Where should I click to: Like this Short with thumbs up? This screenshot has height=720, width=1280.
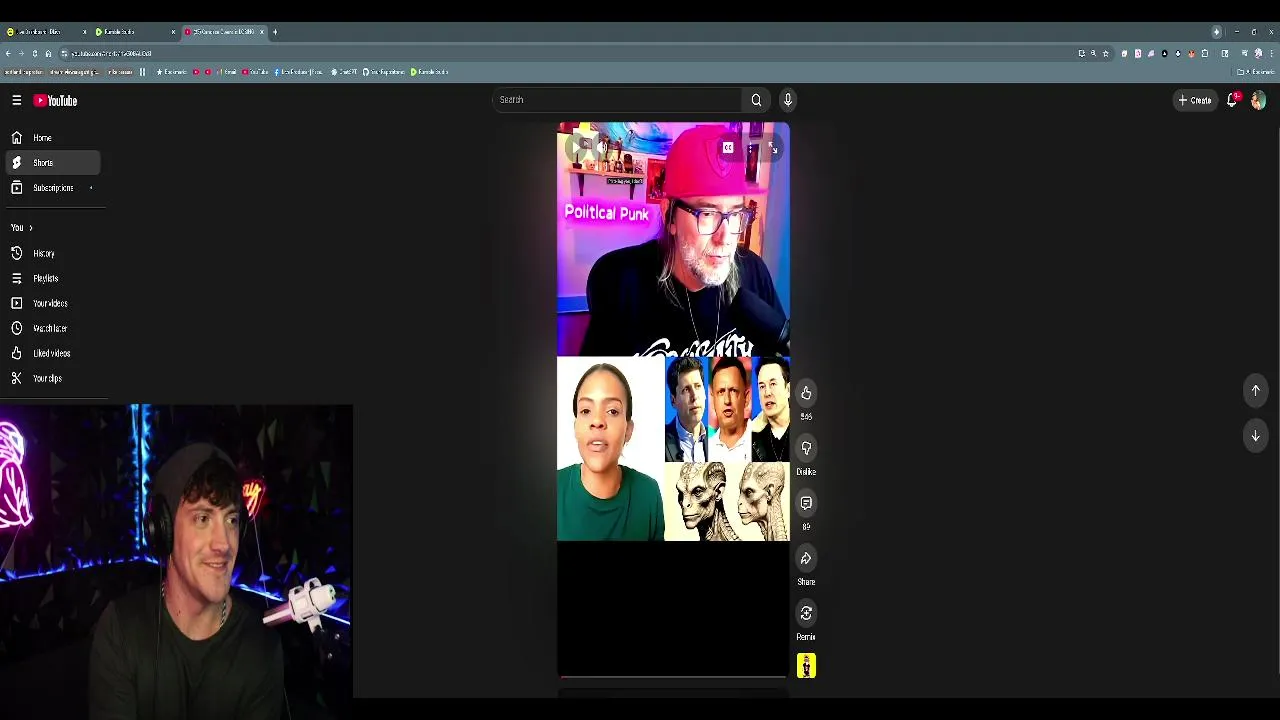click(806, 393)
